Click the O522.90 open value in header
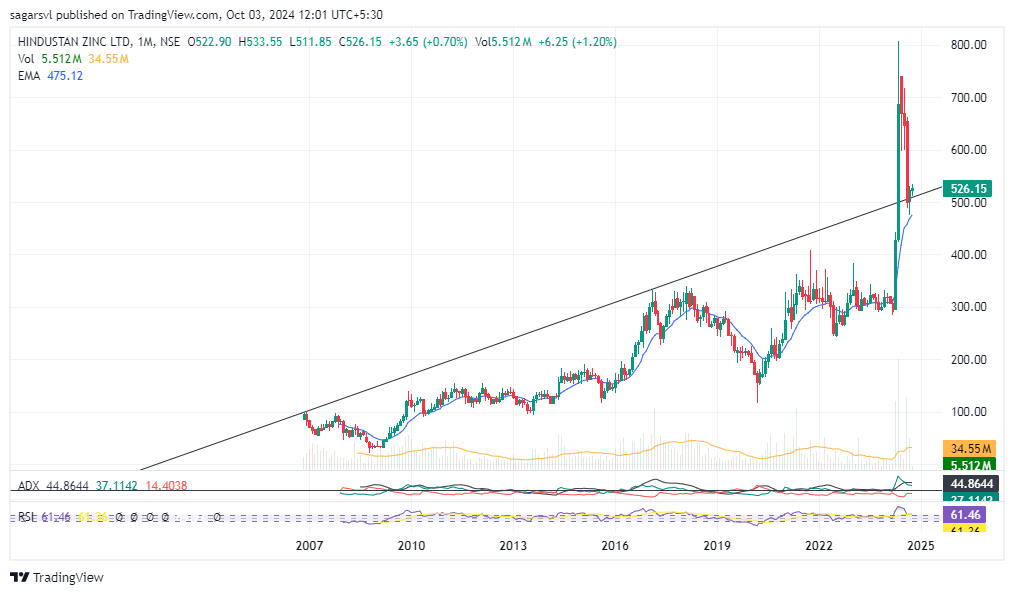Image resolution: width=1014 pixels, height=595 pixels. tap(209, 42)
